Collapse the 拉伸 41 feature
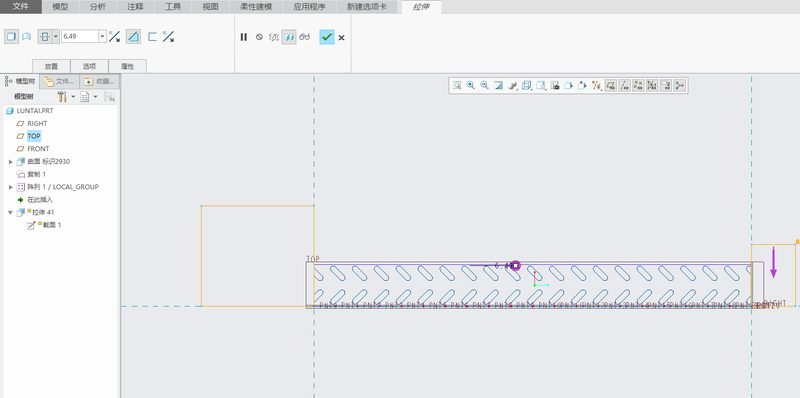This screenshot has width=800, height=398. (11, 212)
